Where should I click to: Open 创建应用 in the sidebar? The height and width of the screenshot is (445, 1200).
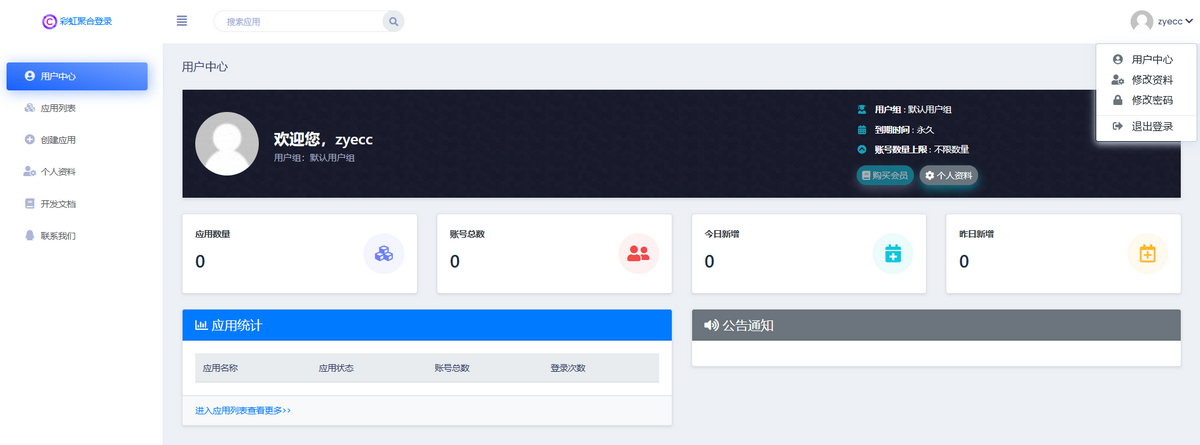[x=58, y=140]
